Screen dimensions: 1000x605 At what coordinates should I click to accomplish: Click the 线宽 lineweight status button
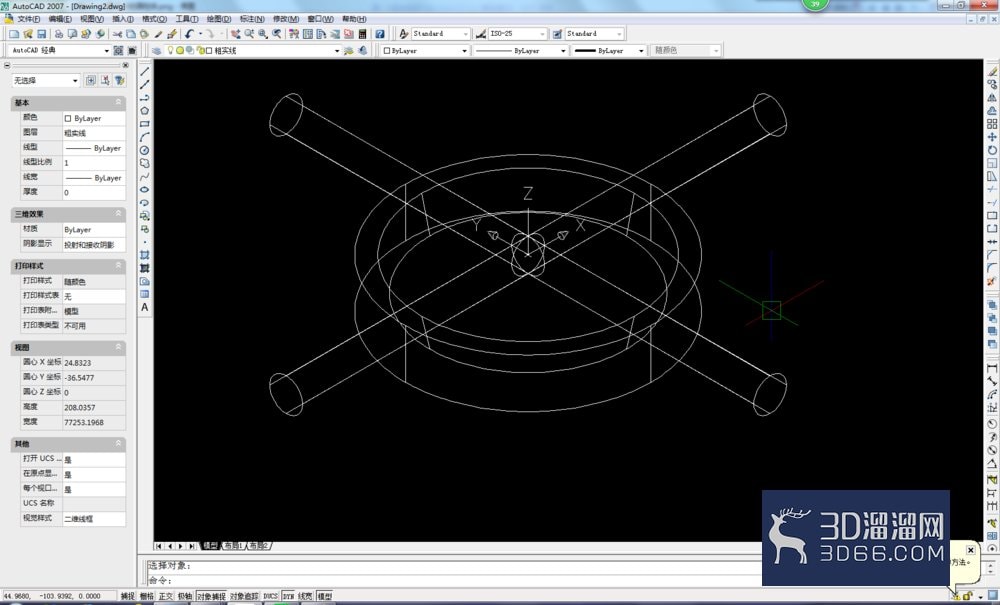click(305, 596)
